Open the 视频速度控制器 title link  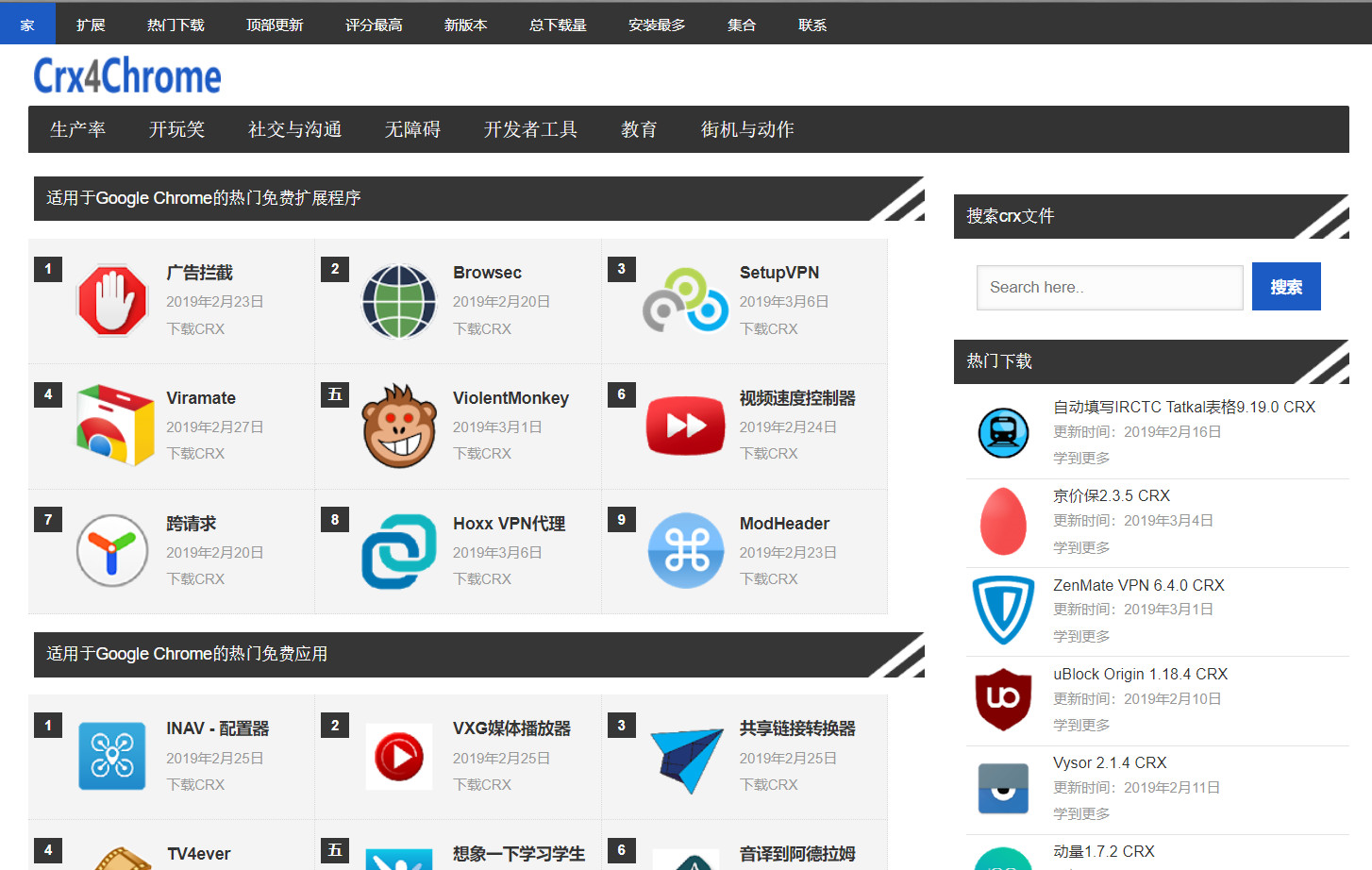tap(797, 398)
